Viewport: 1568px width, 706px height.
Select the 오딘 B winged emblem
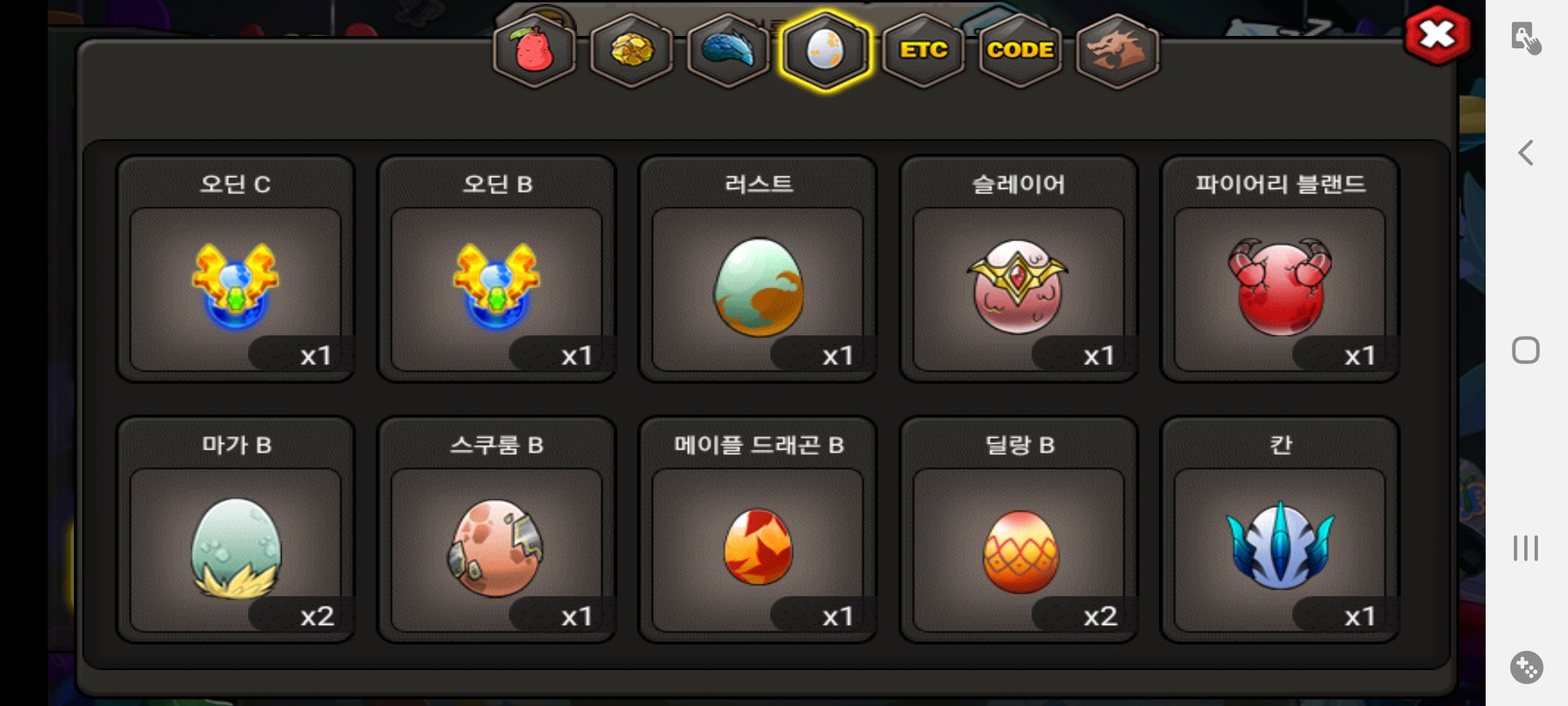point(497,269)
